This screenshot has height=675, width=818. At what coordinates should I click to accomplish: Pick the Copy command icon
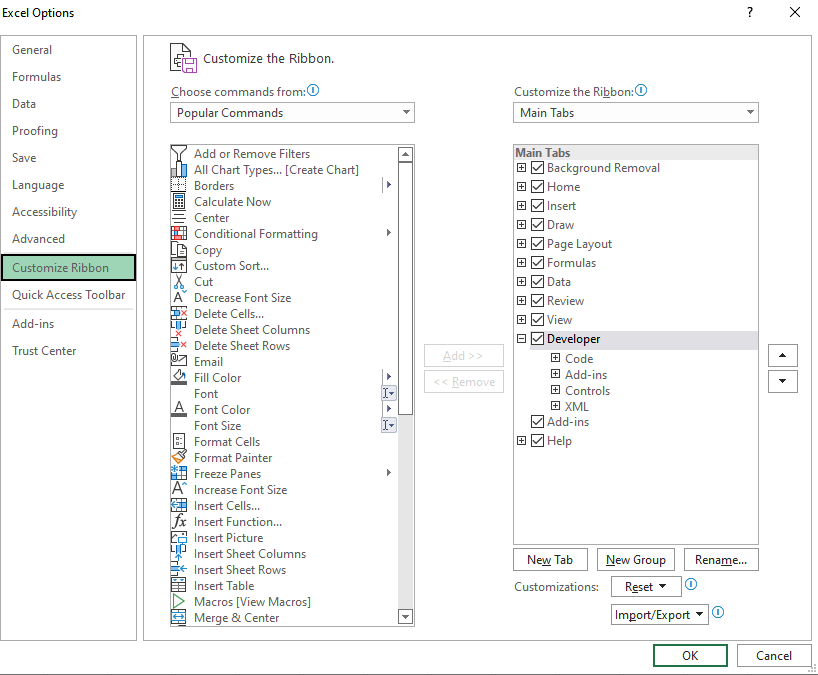click(179, 249)
